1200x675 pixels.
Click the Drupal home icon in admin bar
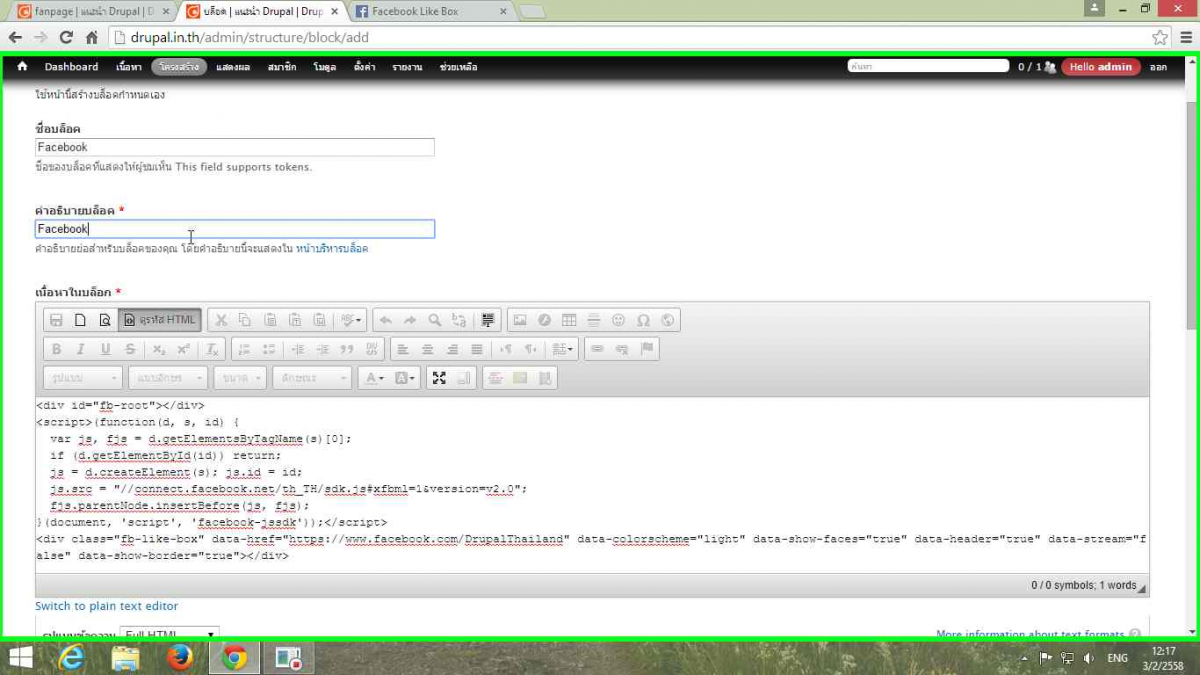(x=22, y=67)
